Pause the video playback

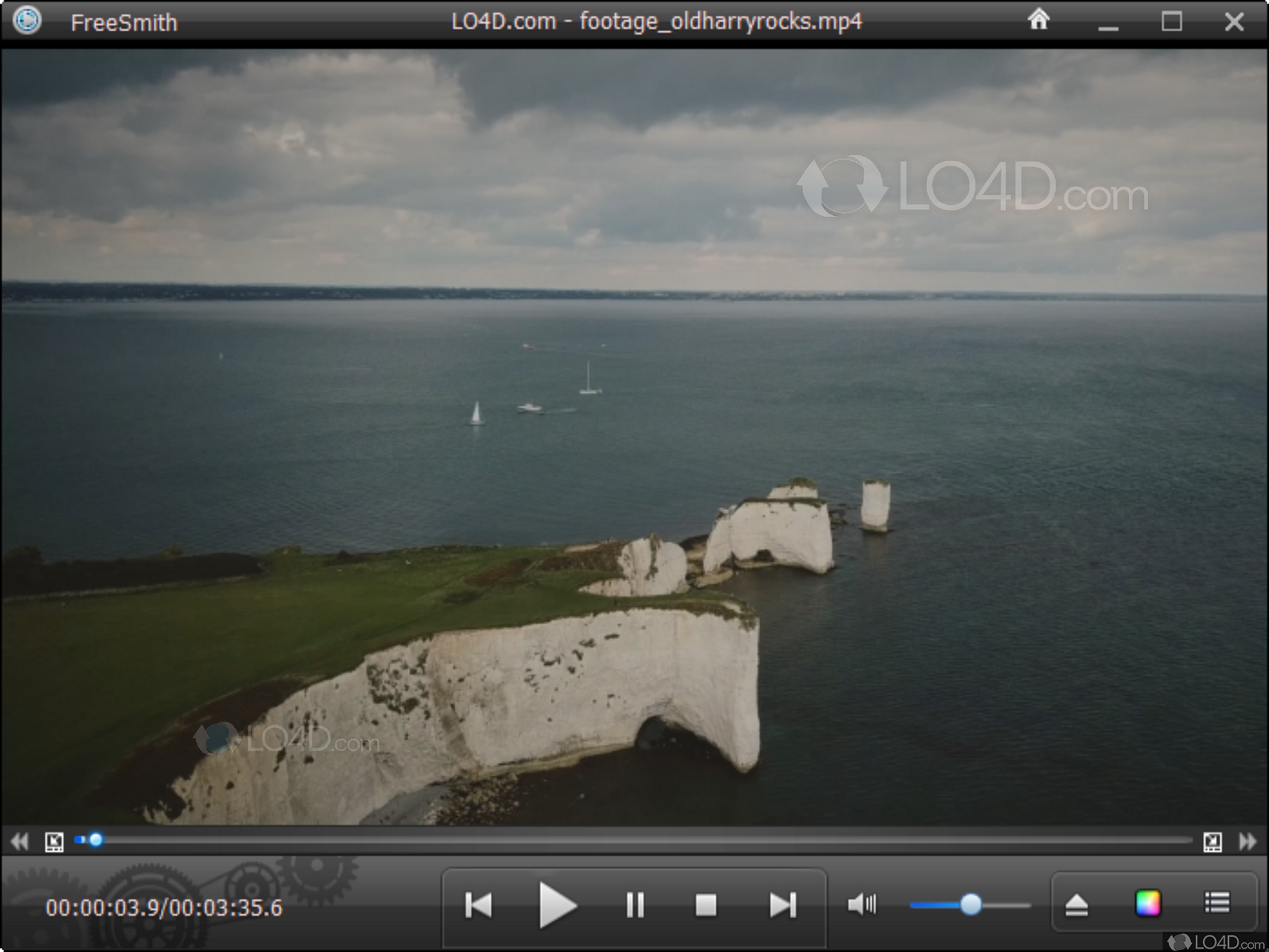pyautogui.click(x=635, y=905)
